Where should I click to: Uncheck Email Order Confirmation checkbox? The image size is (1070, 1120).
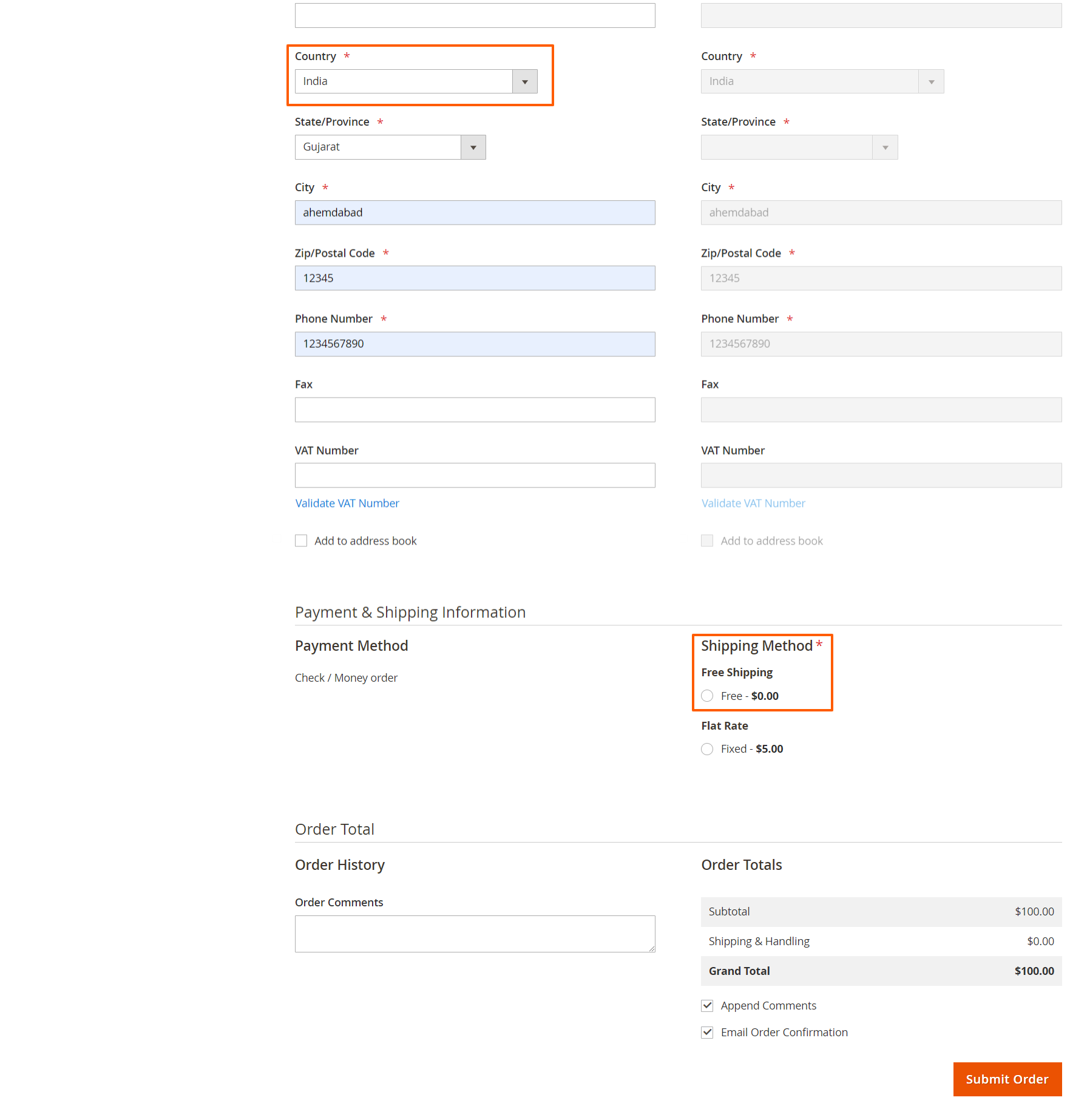click(x=707, y=1033)
